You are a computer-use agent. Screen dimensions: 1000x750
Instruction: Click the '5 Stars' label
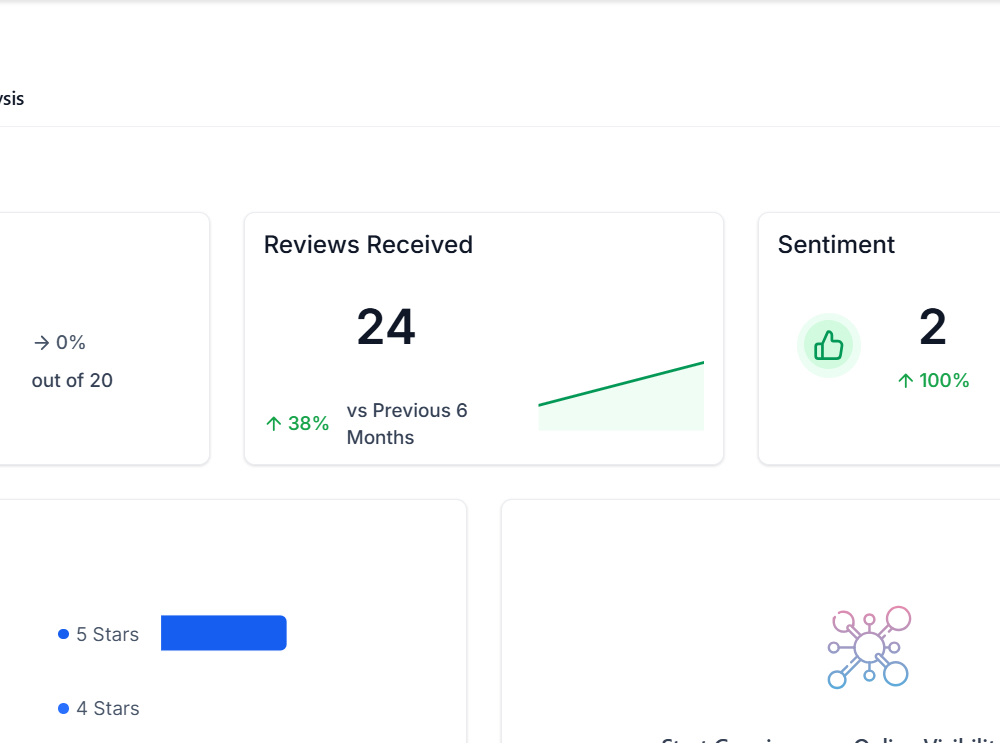pos(107,635)
